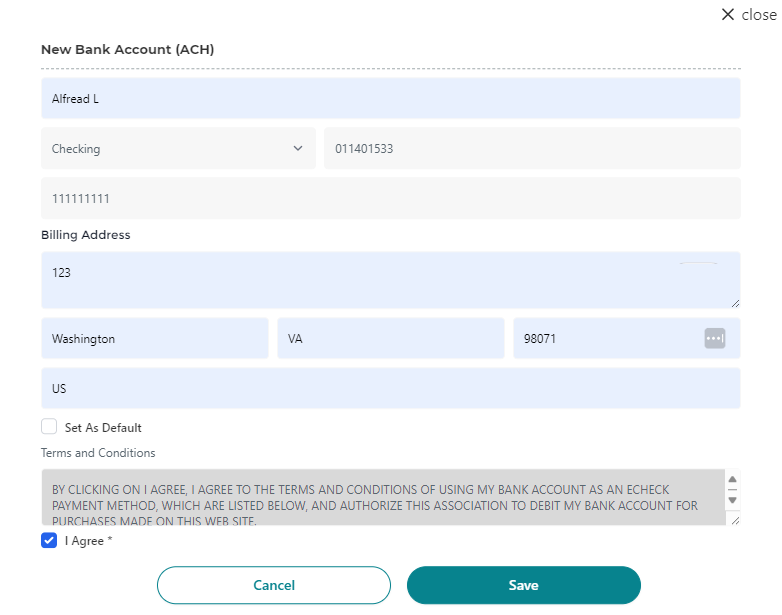Enable the Set As Default checkbox

pyautogui.click(x=49, y=427)
